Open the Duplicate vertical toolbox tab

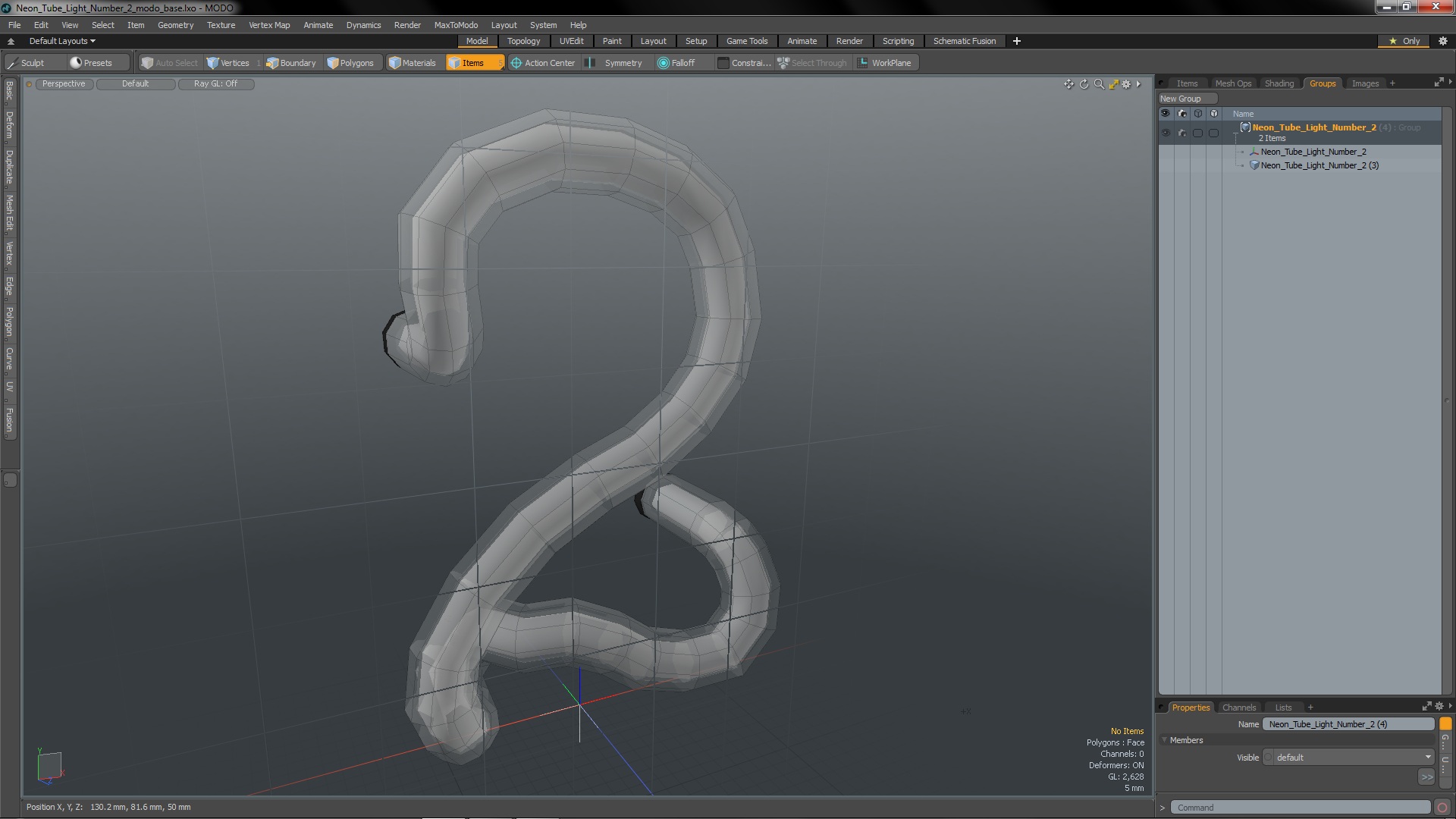9,168
